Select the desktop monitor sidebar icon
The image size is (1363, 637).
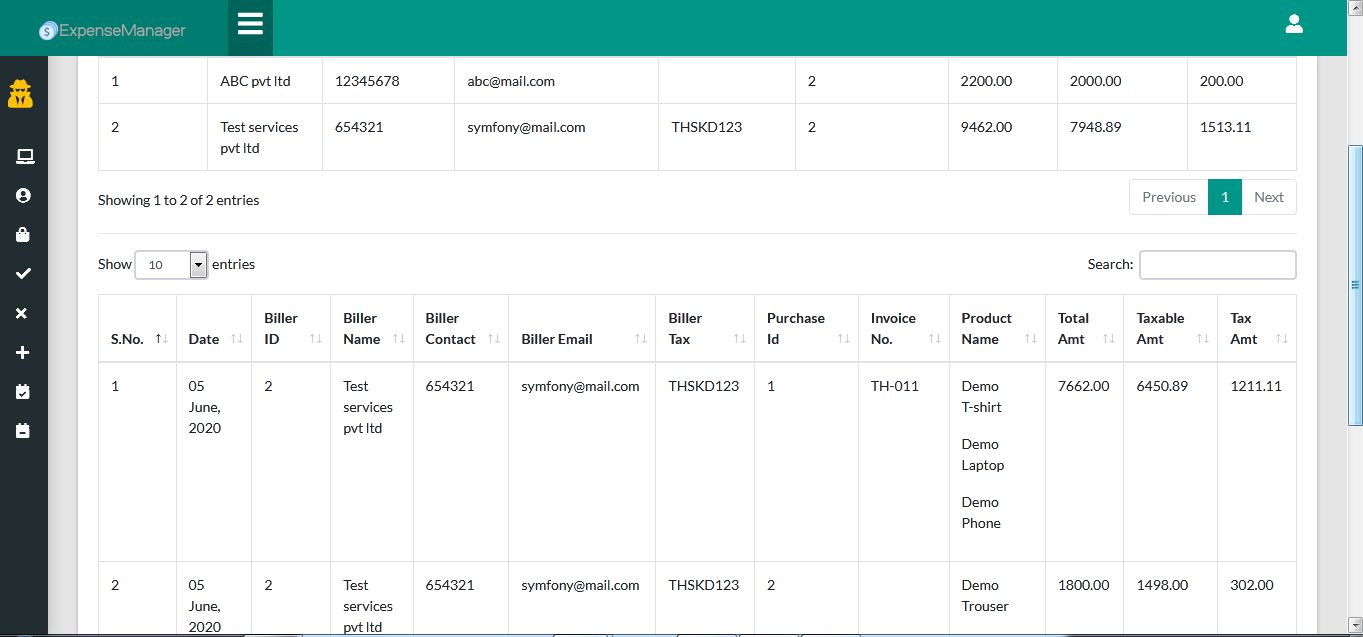(23, 156)
